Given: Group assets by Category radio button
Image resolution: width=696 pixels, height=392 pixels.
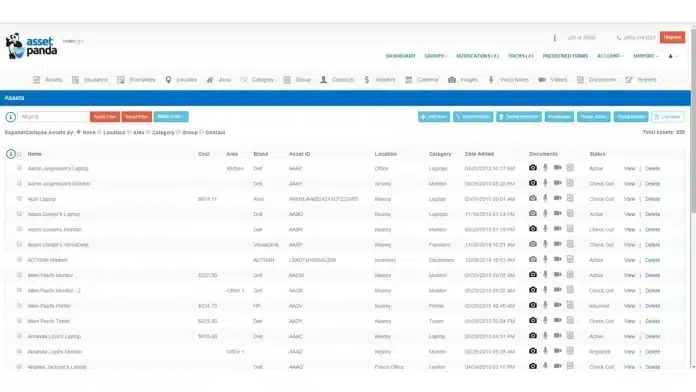Looking at the screenshot, I should (x=148, y=132).
